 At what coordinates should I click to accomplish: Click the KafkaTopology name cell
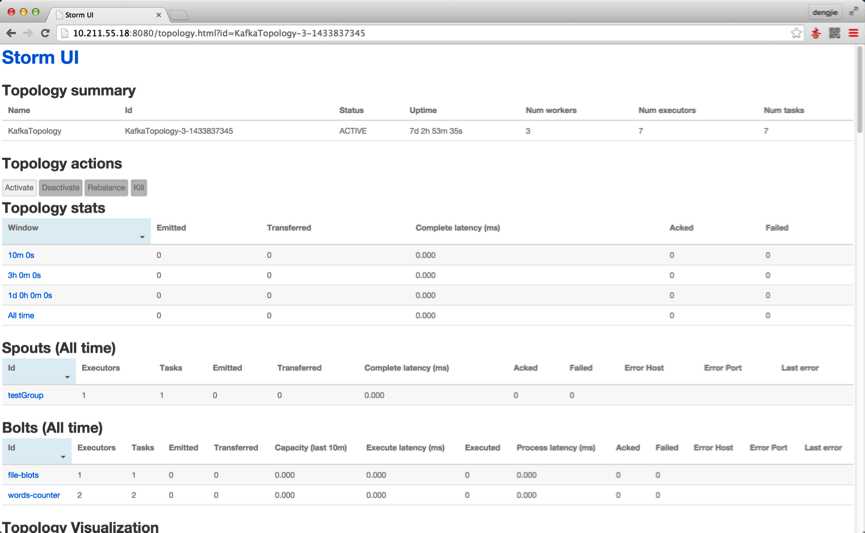34,131
